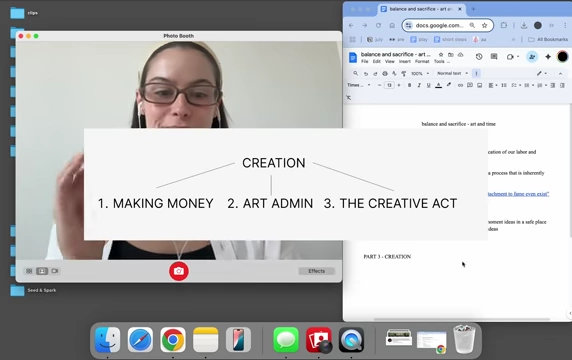Show all comments in Docs
This screenshot has height=360, width=572.
[x=494, y=57]
